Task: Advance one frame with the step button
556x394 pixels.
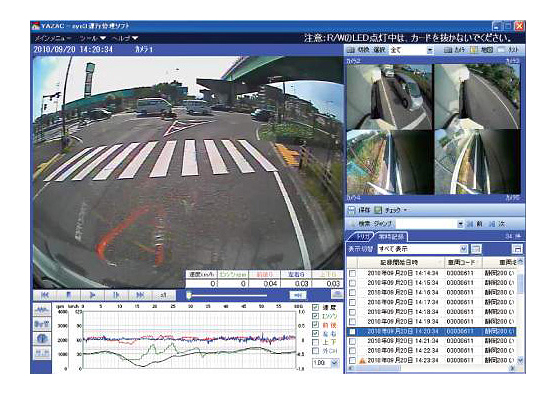Action: 116,295
